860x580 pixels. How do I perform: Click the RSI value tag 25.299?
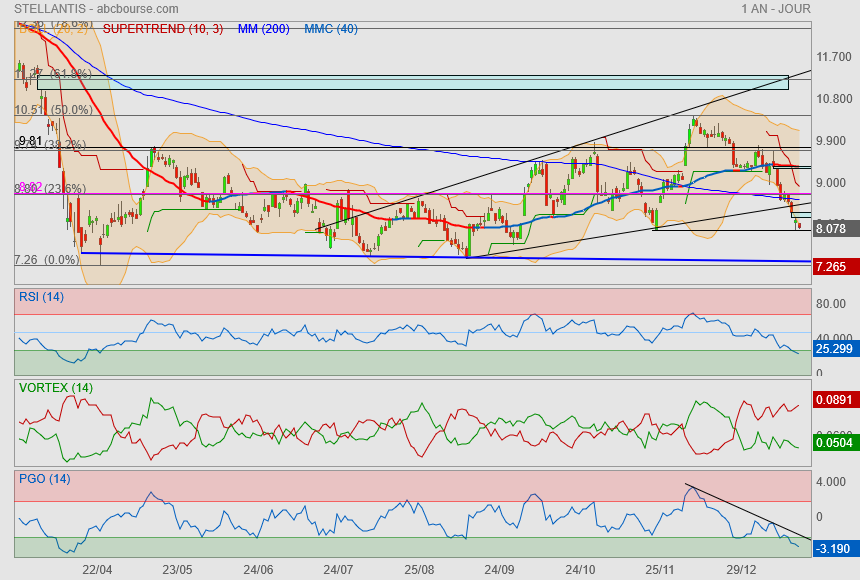click(x=834, y=349)
